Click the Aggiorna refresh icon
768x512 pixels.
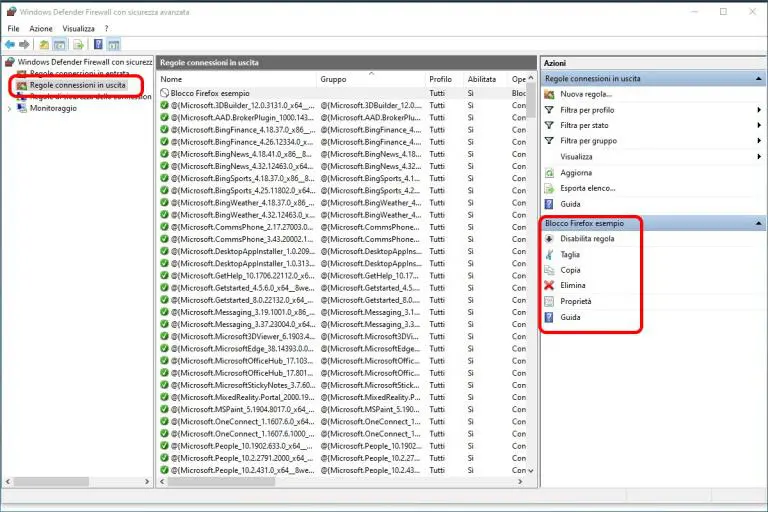[550, 172]
